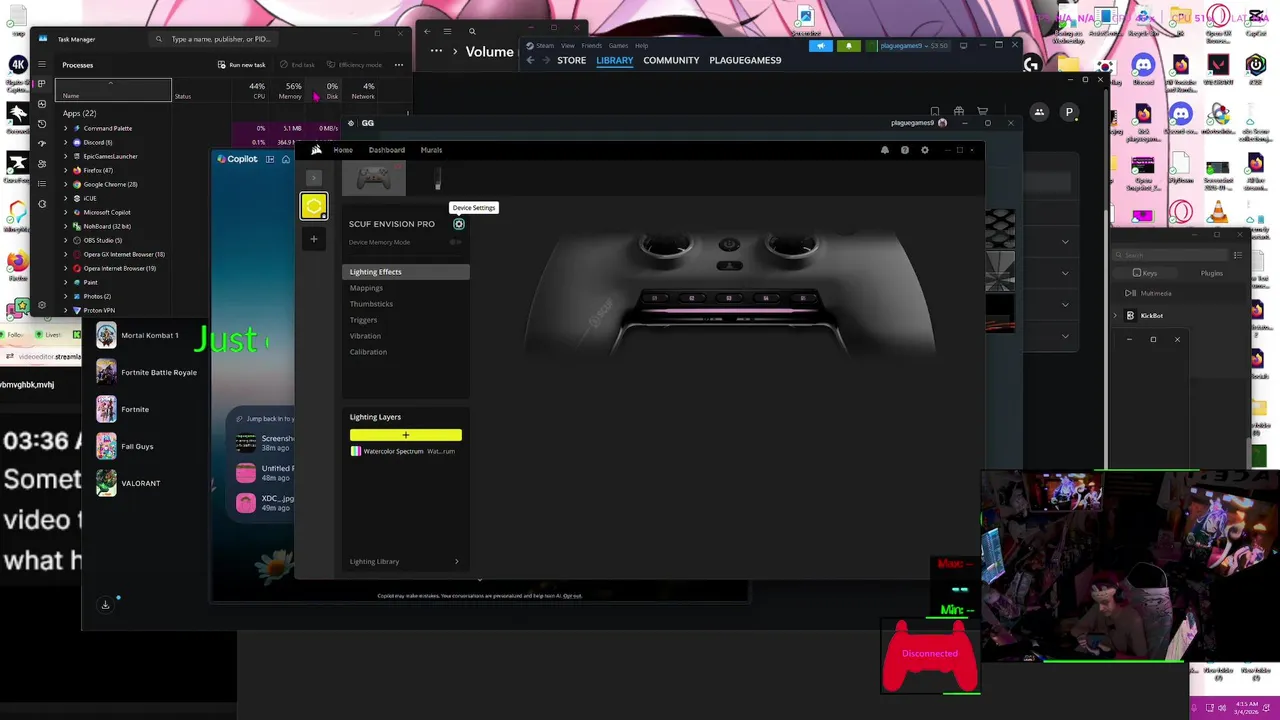Click Run new task in Task Manager
Viewport: 1280px width, 720px height.
click(241, 65)
